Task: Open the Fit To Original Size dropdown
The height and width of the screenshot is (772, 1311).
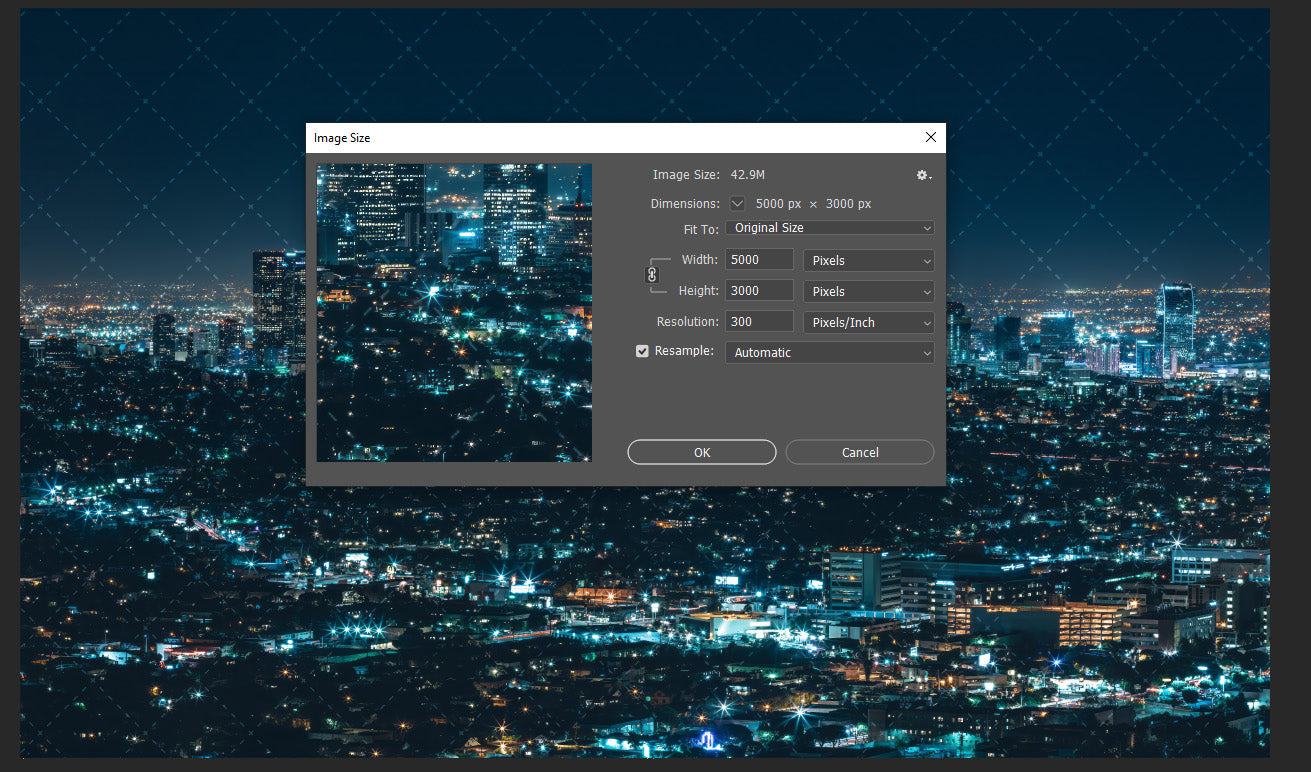Action: click(830, 228)
